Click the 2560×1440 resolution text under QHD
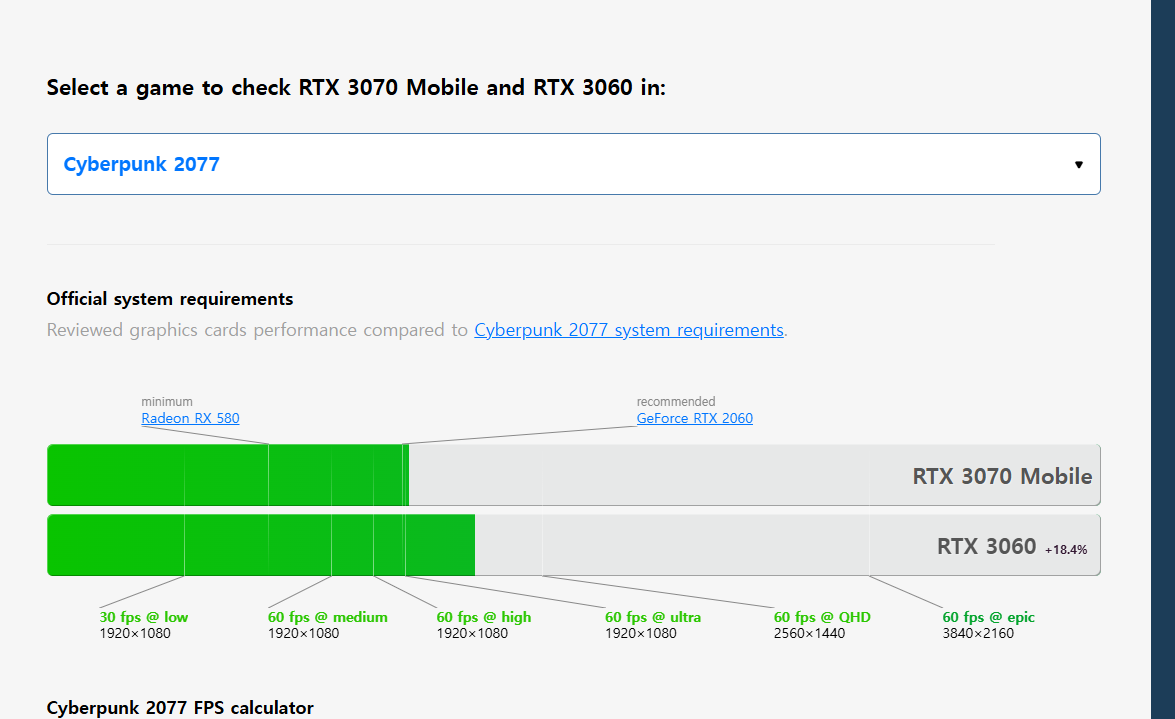The width and height of the screenshot is (1175, 719). point(809,633)
